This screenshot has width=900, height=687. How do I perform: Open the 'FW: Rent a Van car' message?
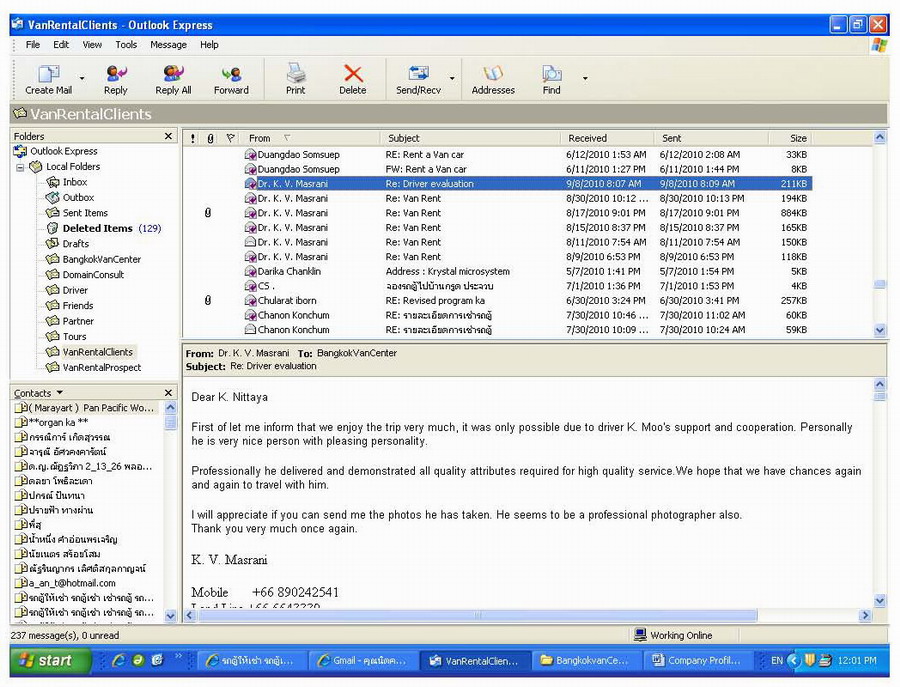tap(497, 169)
